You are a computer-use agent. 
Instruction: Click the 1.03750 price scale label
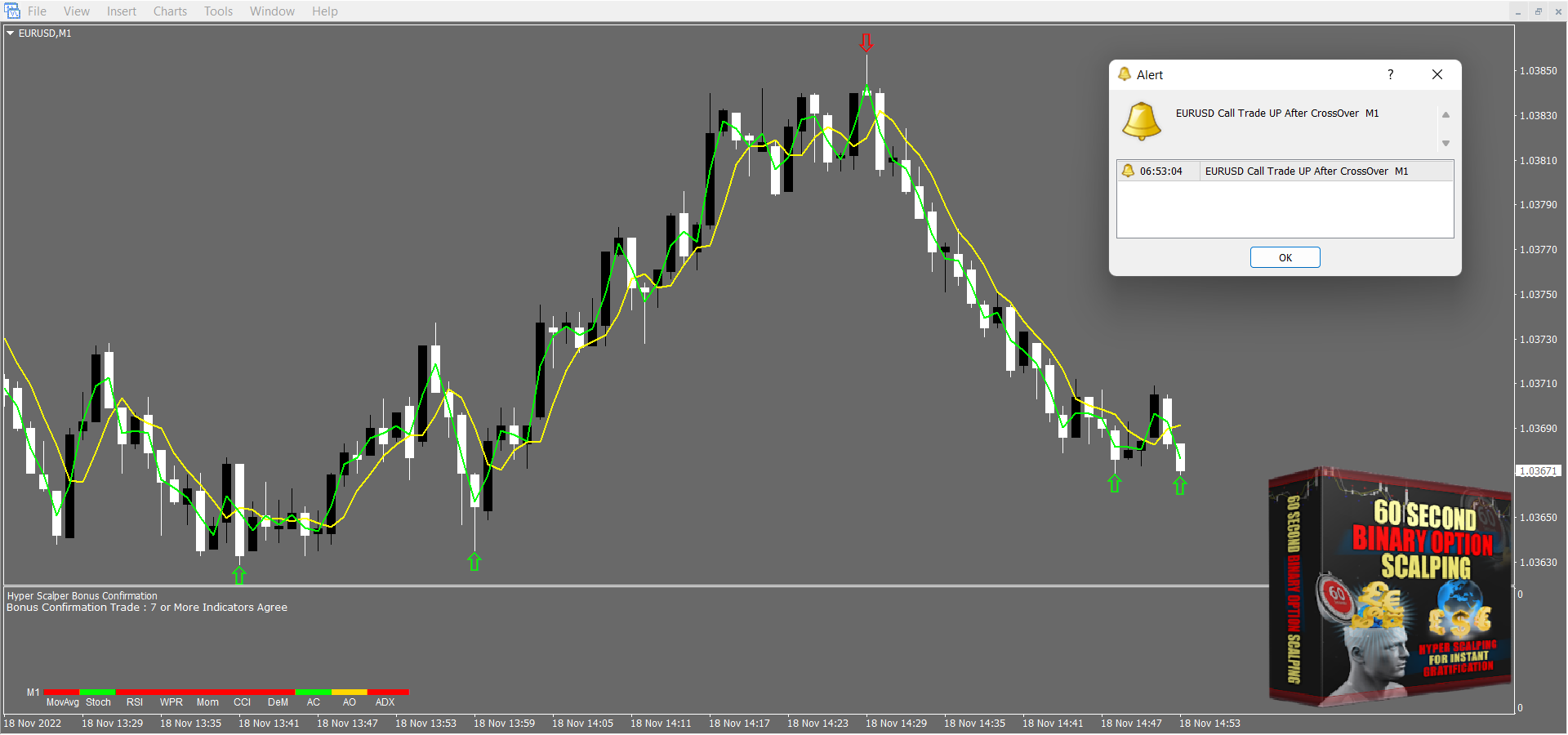1539,295
